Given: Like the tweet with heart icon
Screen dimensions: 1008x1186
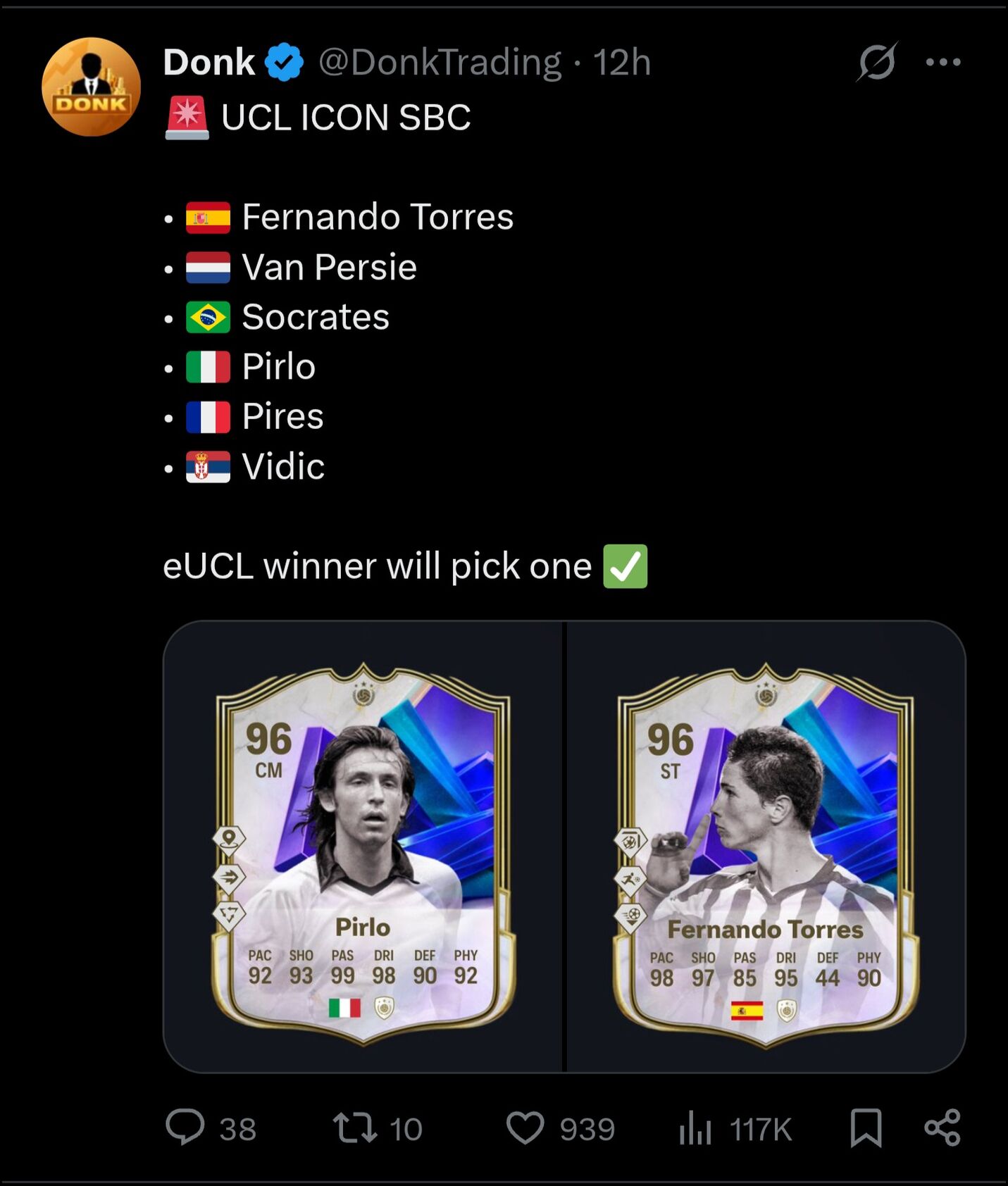Looking at the screenshot, I should click(525, 1128).
